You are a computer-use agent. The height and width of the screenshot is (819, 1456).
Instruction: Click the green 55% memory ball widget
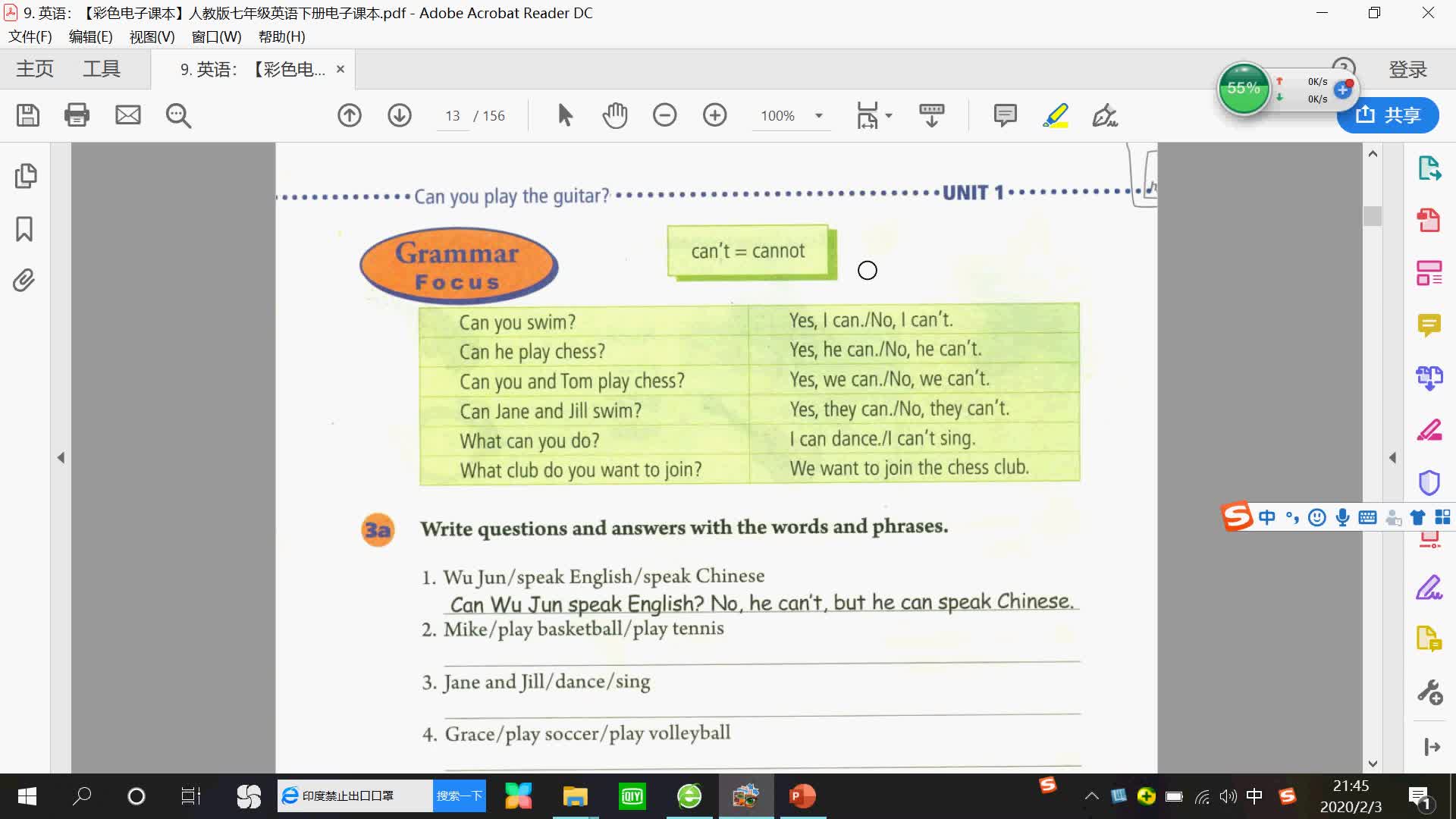coord(1244,89)
